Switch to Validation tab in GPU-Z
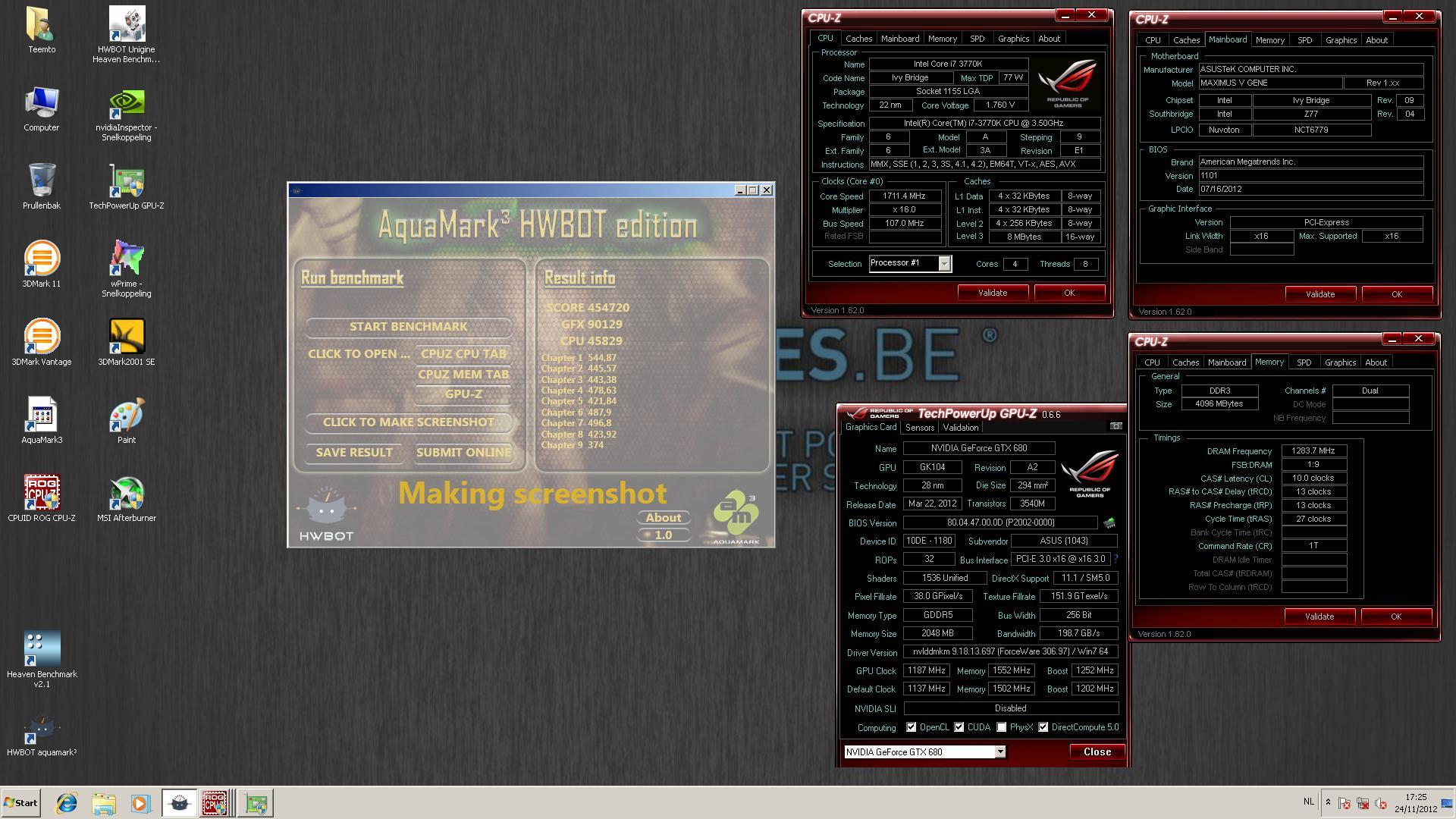This screenshot has width=1456, height=819. pyautogui.click(x=961, y=428)
